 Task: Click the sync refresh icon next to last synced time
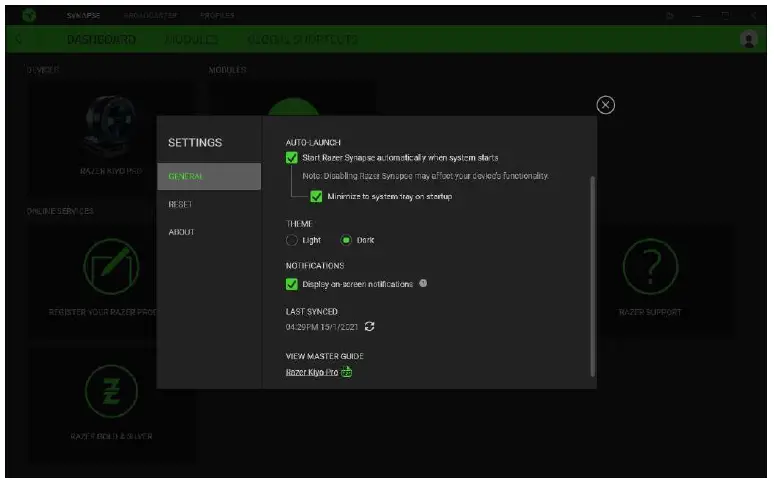[370, 326]
